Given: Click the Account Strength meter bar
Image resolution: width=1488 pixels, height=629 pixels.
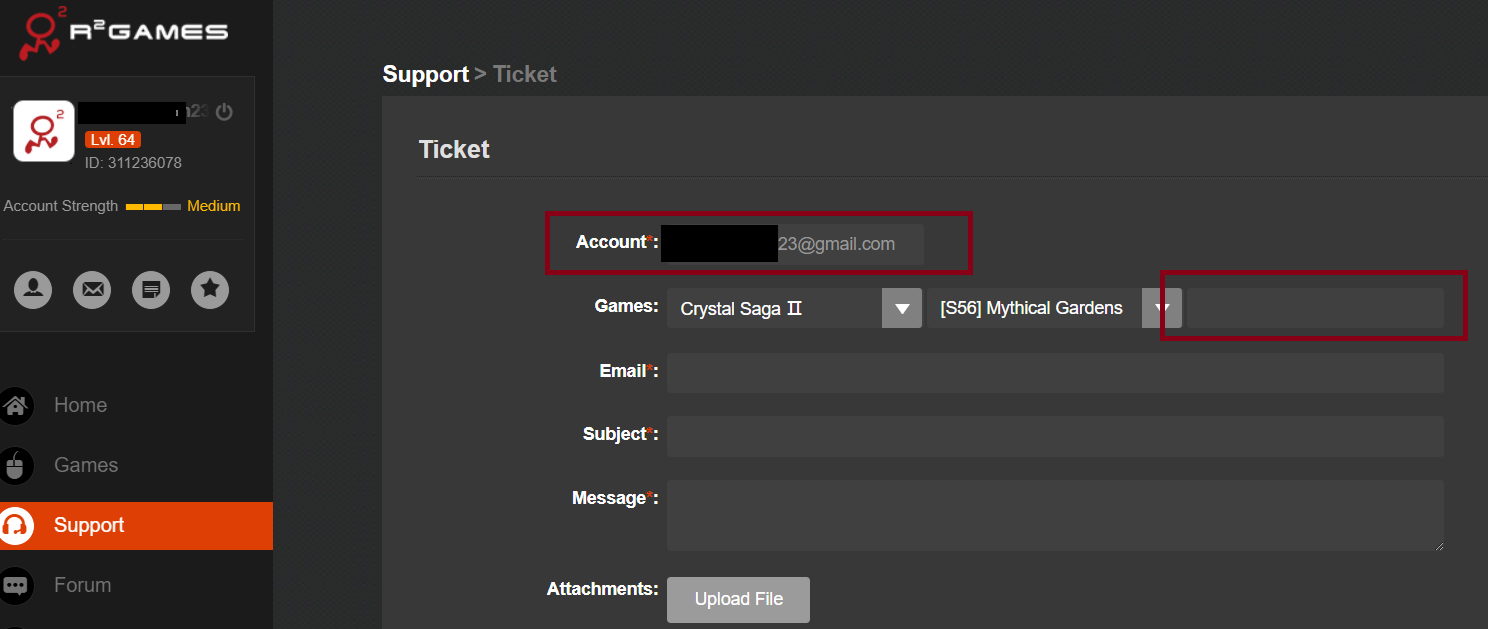Looking at the screenshot, I should 153,207.
